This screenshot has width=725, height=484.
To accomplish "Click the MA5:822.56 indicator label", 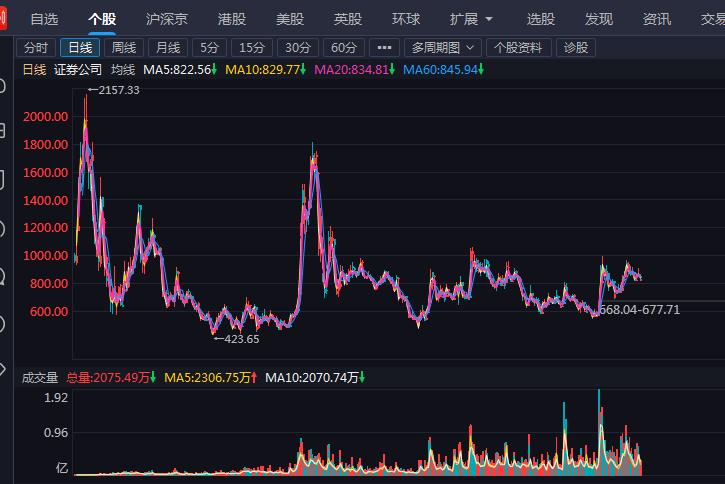I will click(x=180, y=70).
